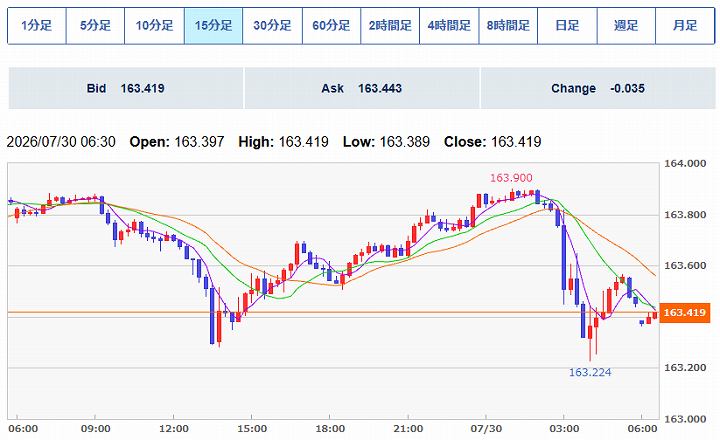Open the 10分足 timeframe tab
The image size is (720, 440).
tap(154, 26)
